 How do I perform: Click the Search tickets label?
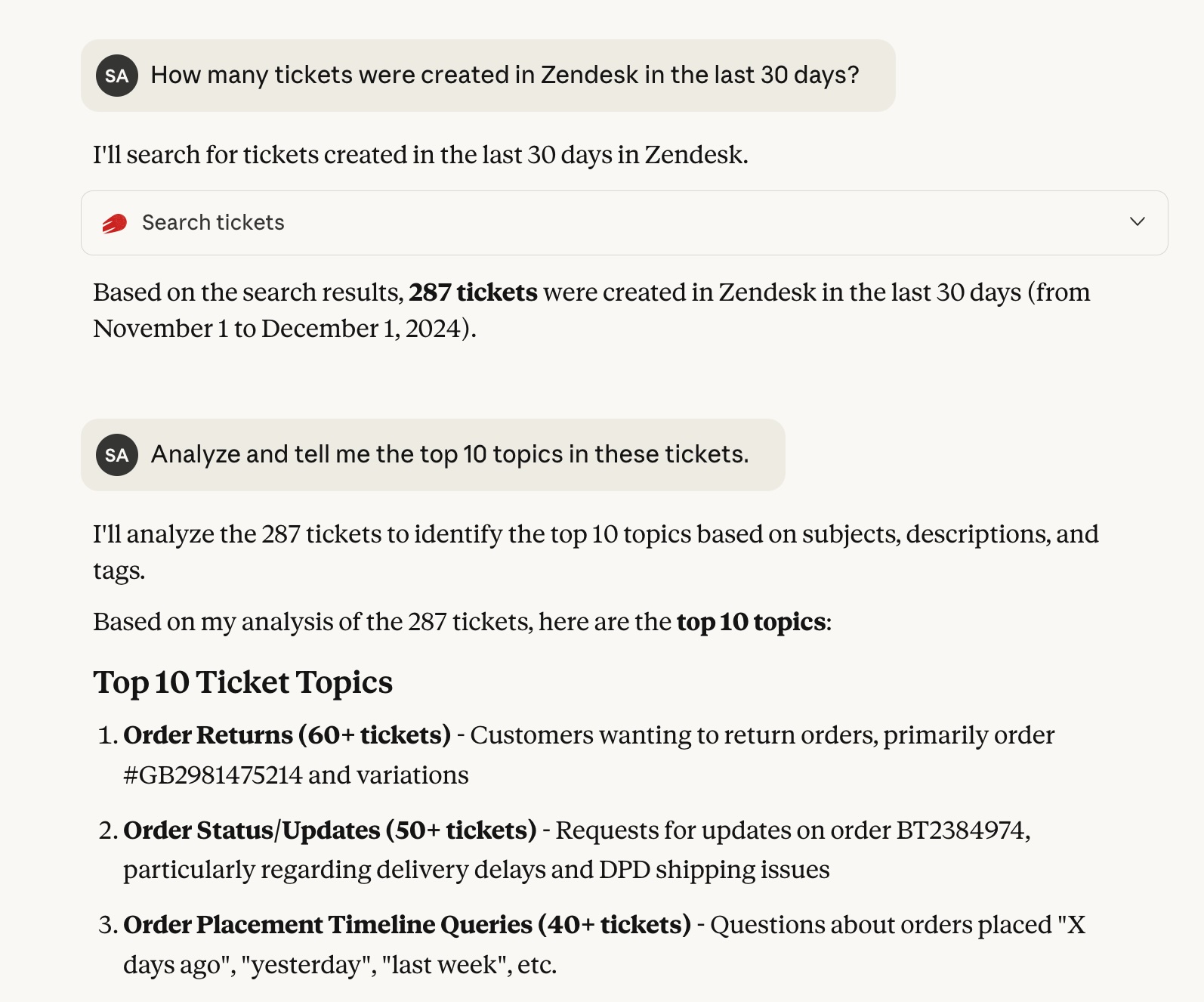point(213,223)
